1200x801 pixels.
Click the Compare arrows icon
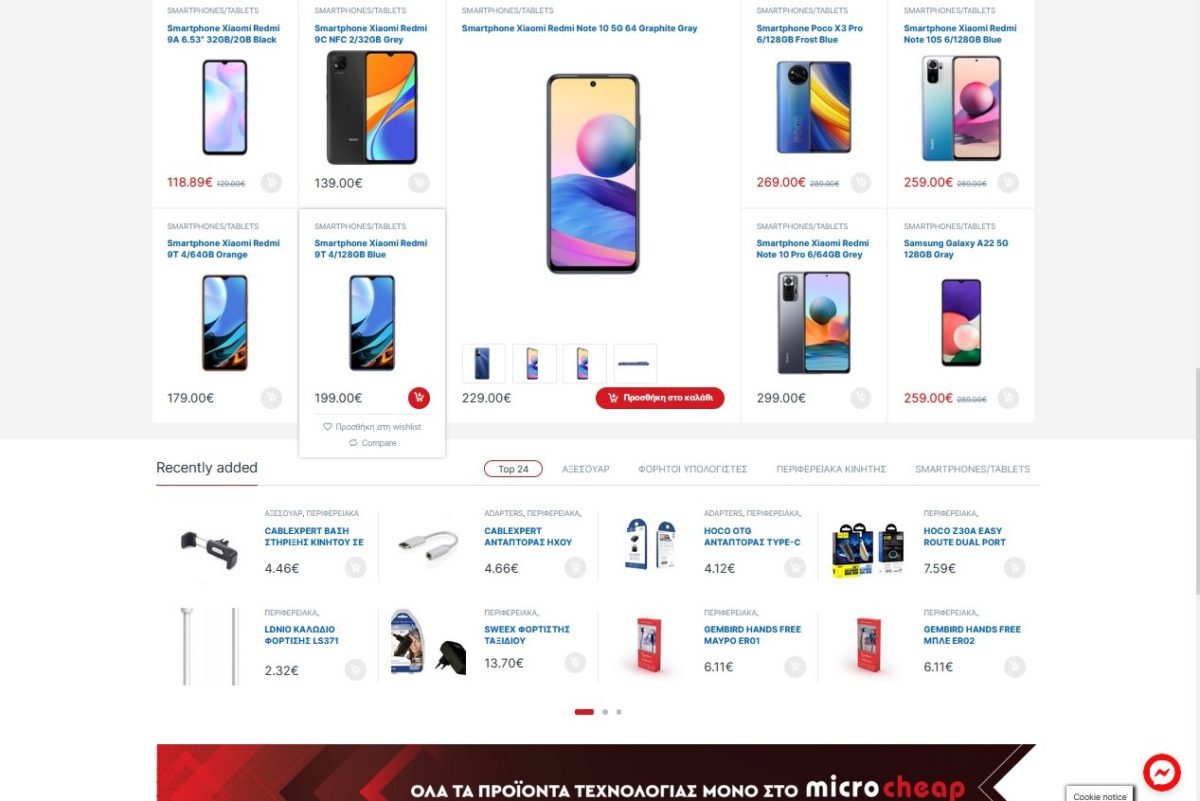click(x=353, y=443)
